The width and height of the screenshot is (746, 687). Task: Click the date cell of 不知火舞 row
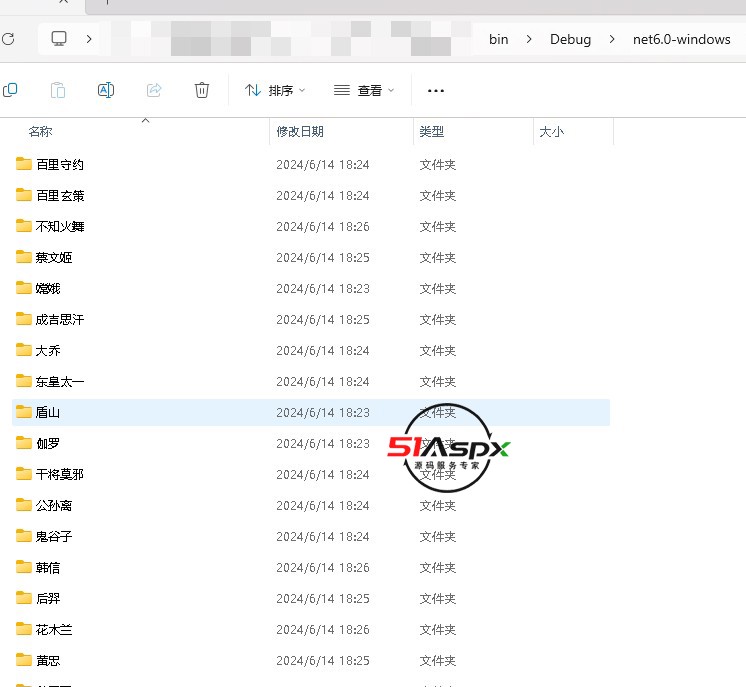point(323,226)
